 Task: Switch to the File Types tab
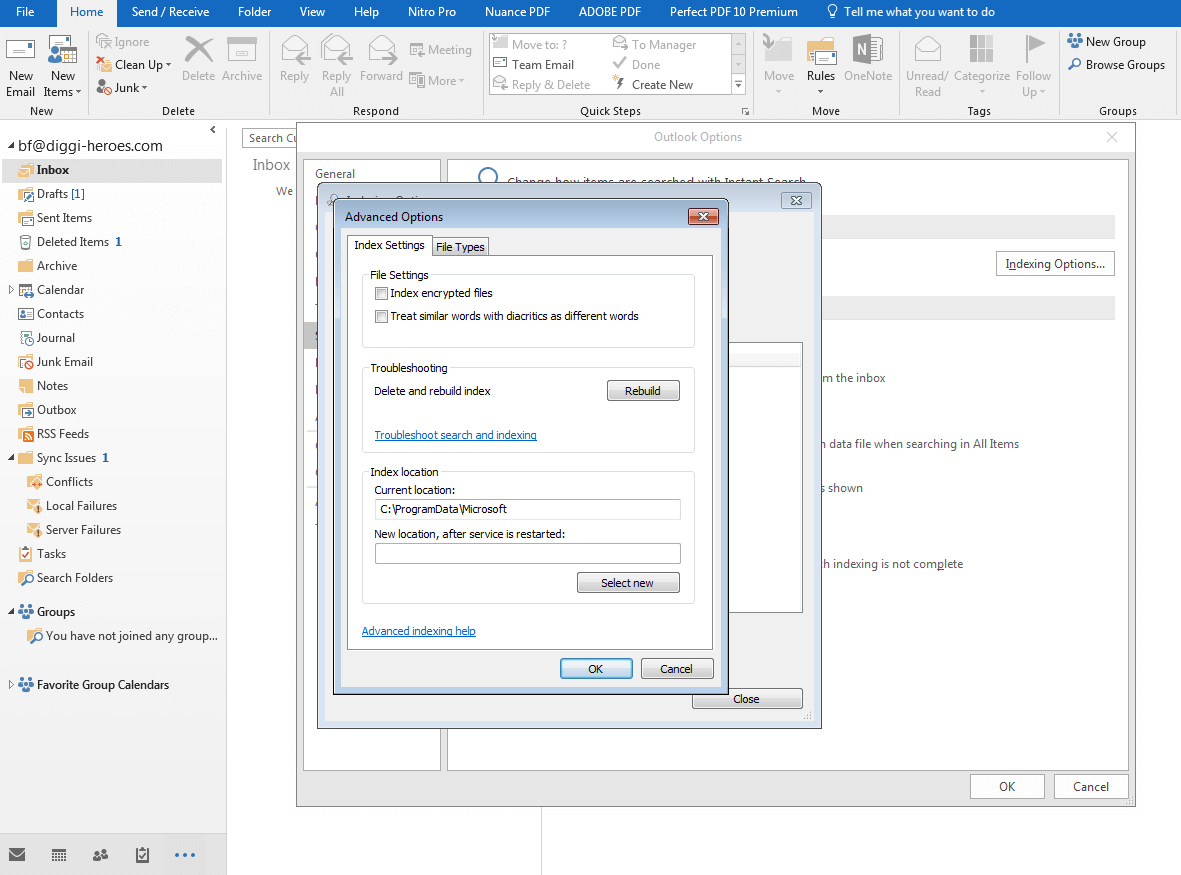[460, 246]
